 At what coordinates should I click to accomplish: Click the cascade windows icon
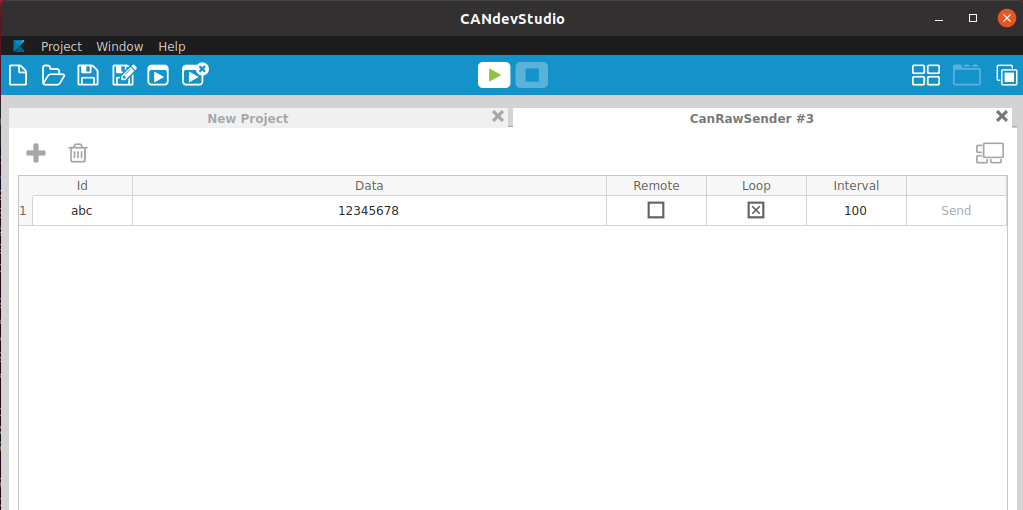click(1006, 75)
